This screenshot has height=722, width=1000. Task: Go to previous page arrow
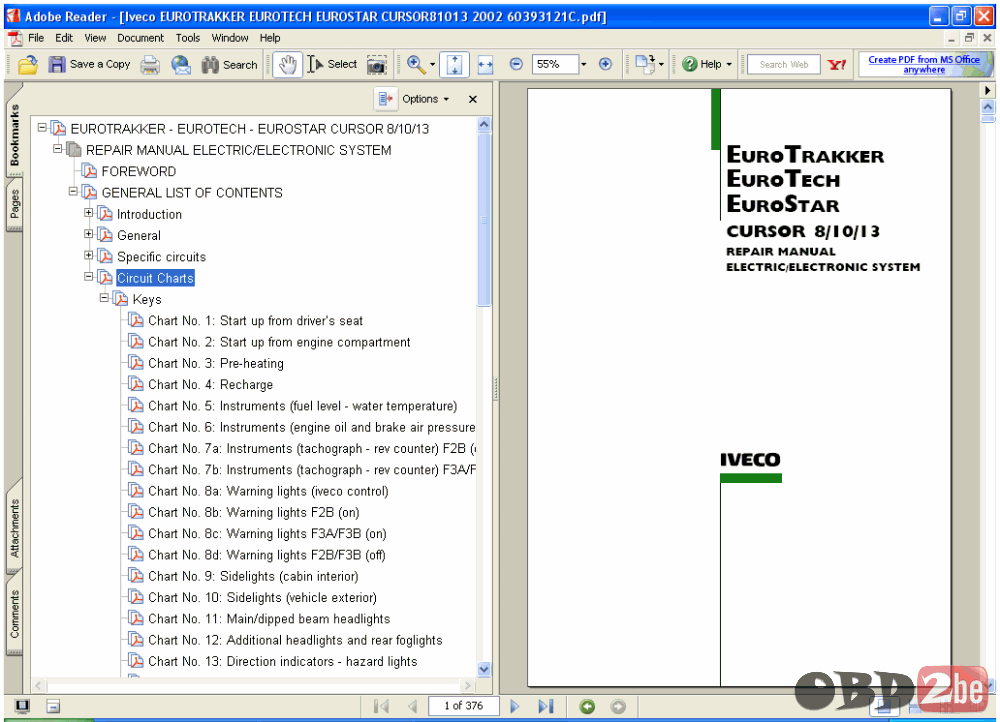point(413,706)
